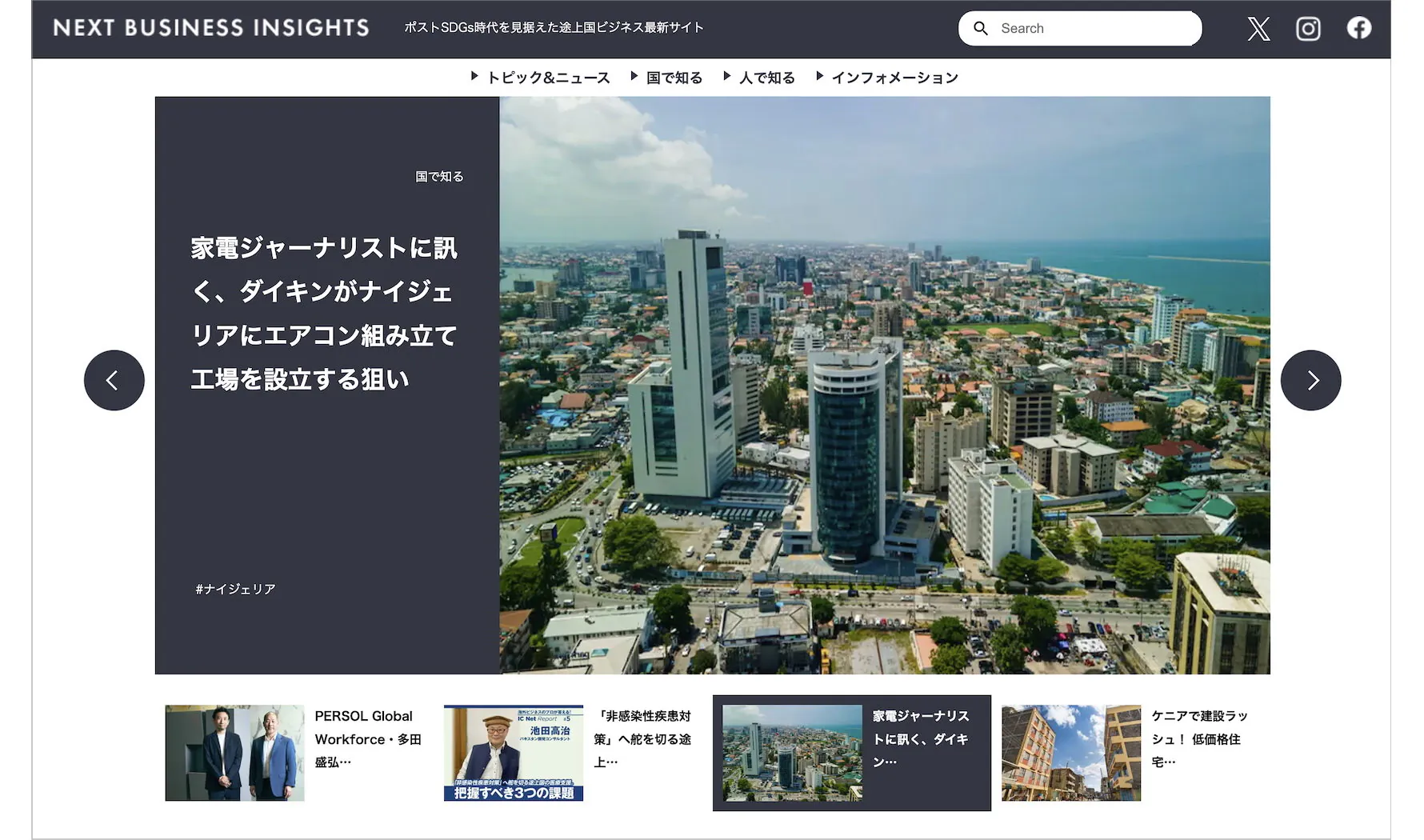
Task: Open the Instagram icon in header
Action: coord(1308,29)
